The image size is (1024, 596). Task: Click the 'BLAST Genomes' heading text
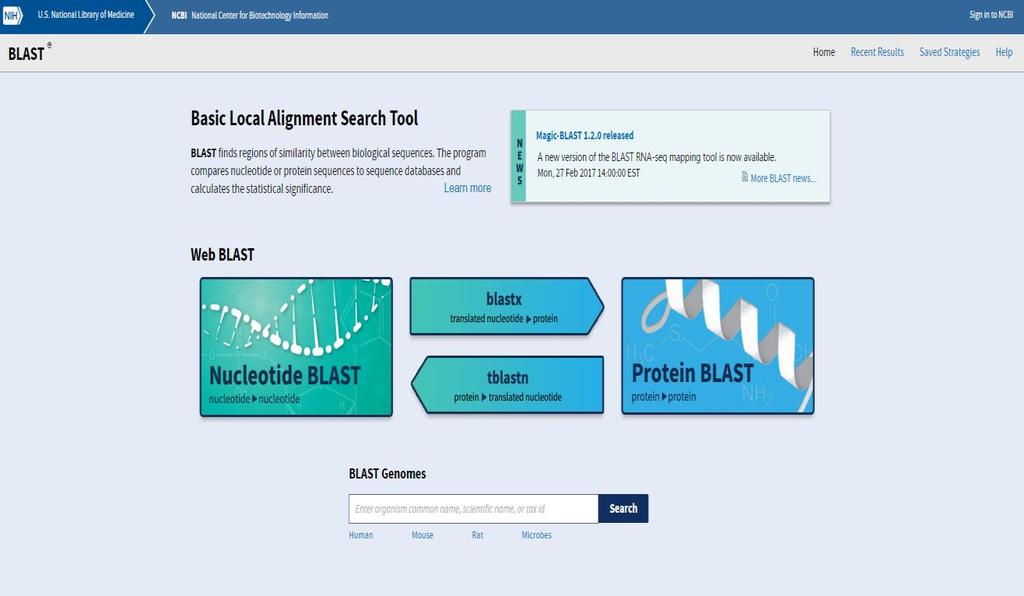click(387, 474)
